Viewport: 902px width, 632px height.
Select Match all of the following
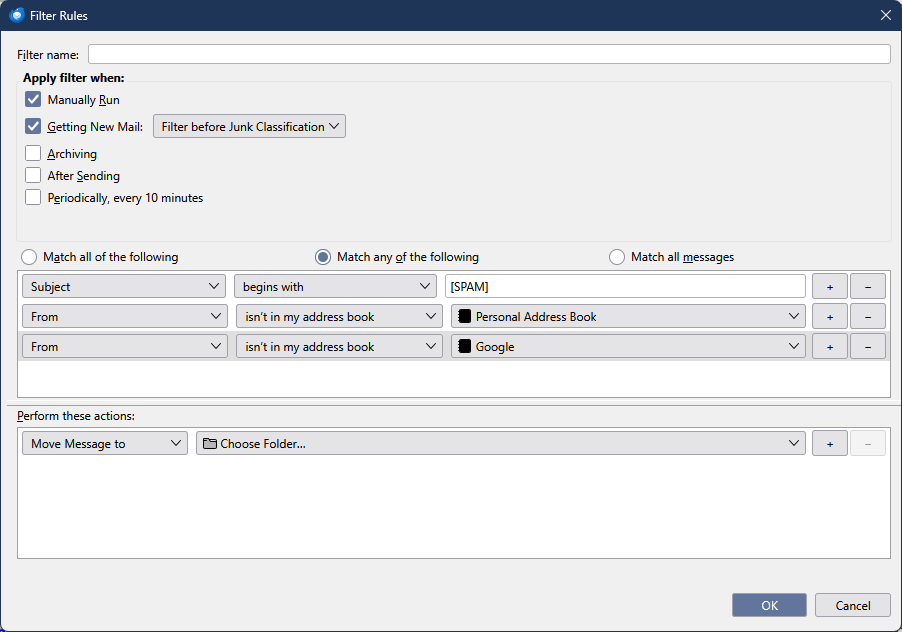[x=28, y=257]
